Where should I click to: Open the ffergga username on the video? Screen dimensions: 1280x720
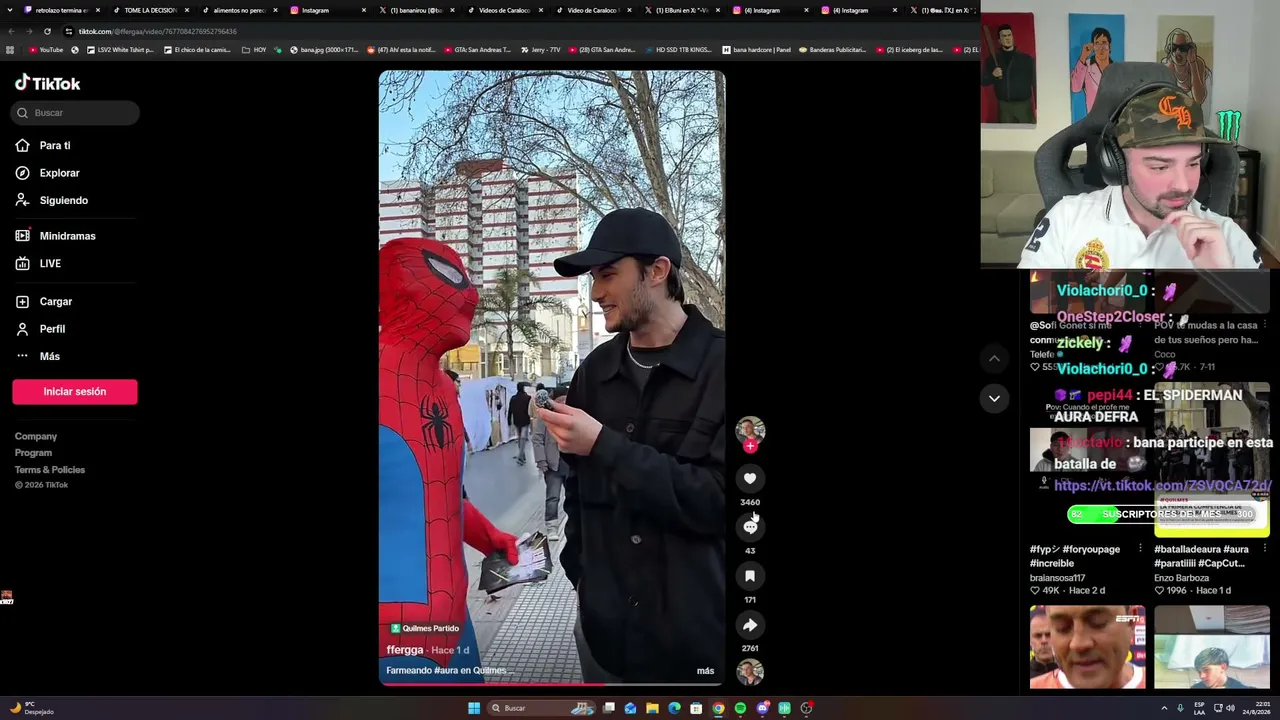click(405, 650)
